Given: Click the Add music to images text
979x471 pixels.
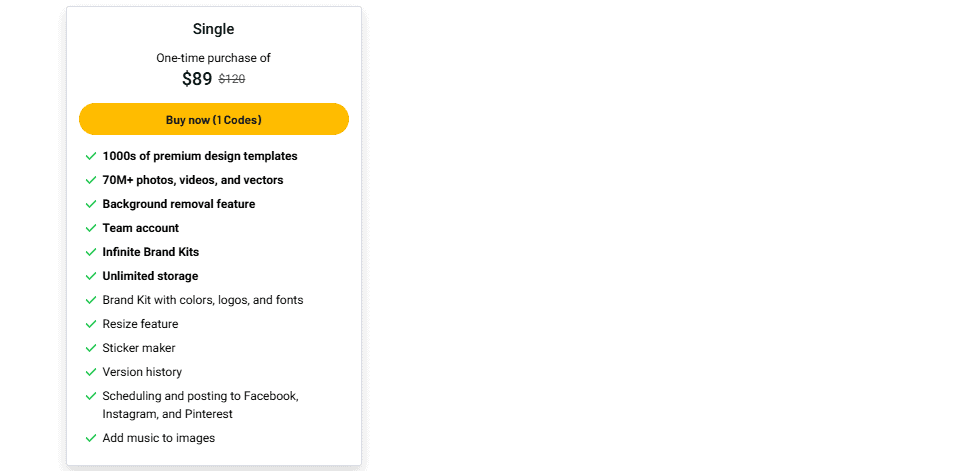Looking at the screenshot, I should 158,438.
